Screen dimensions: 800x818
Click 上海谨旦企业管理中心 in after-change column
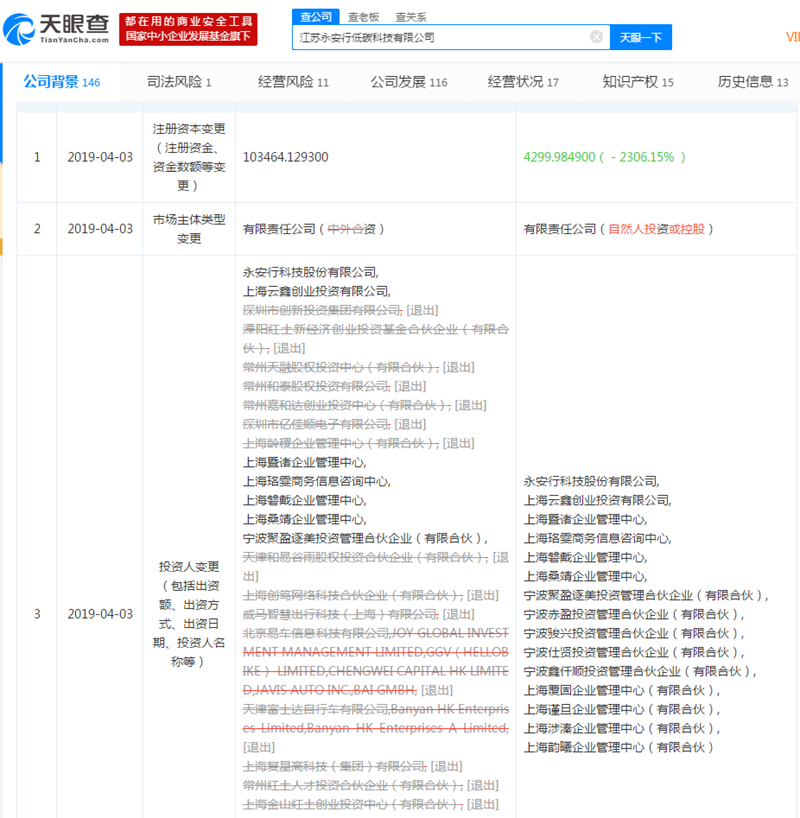point(622,709)
